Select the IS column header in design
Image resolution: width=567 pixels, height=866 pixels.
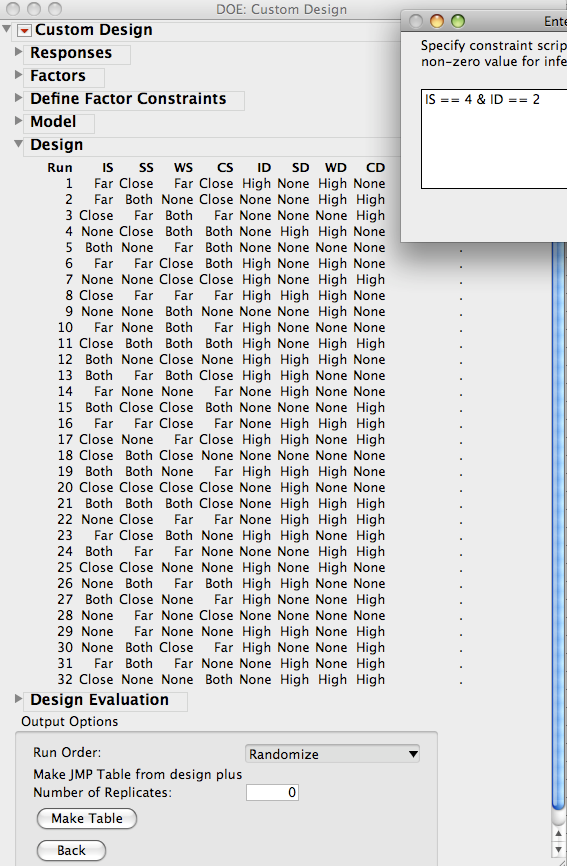pyautogui.click(x=107, y=167)
